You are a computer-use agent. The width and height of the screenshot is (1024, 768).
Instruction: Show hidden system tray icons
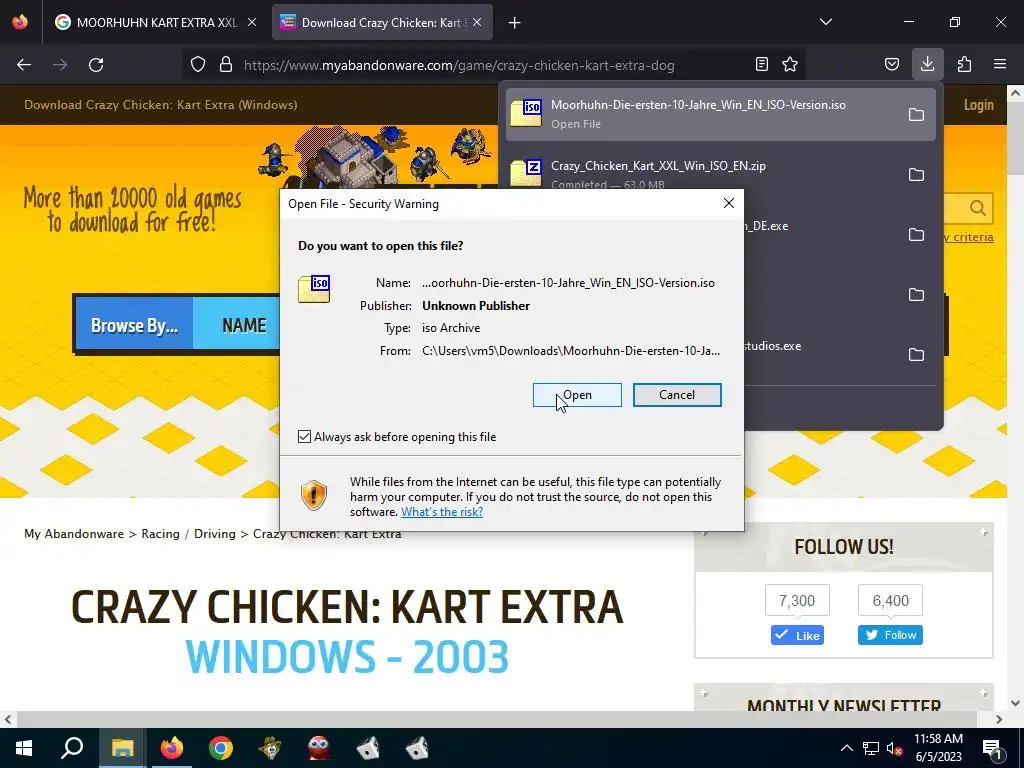(846, 748)
